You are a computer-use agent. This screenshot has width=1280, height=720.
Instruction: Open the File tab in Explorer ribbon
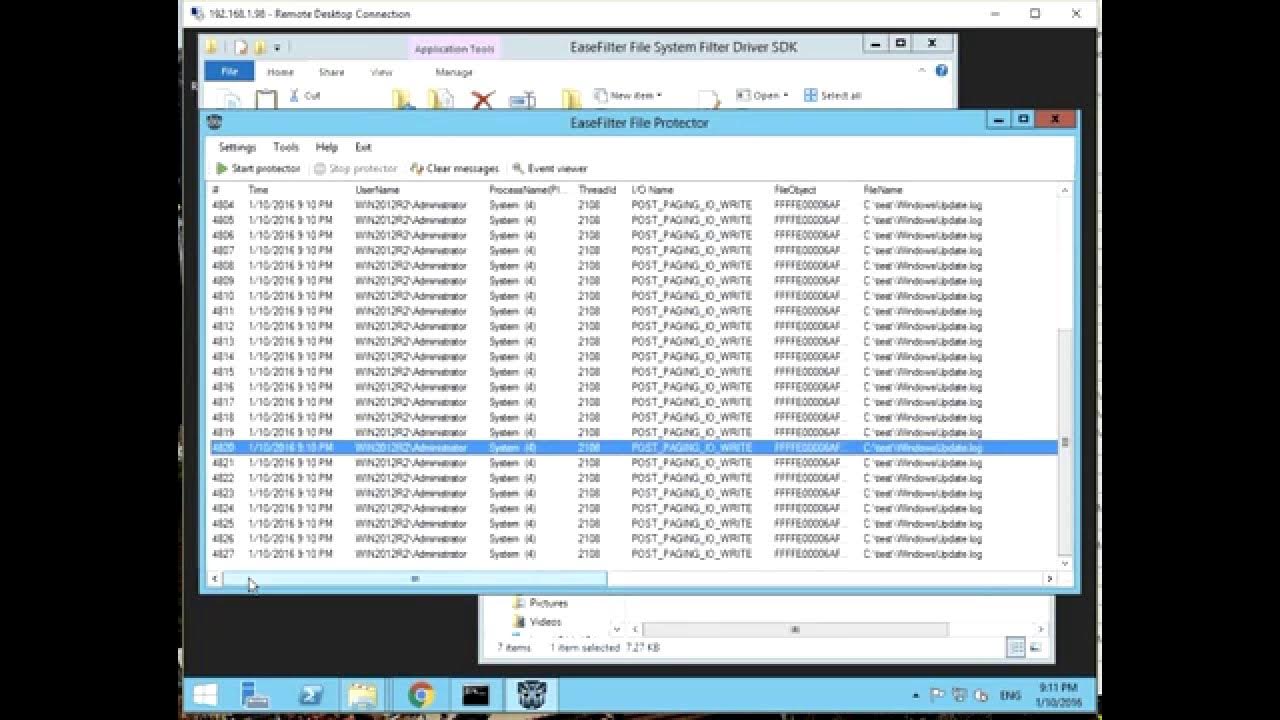[x=229, y=72]
